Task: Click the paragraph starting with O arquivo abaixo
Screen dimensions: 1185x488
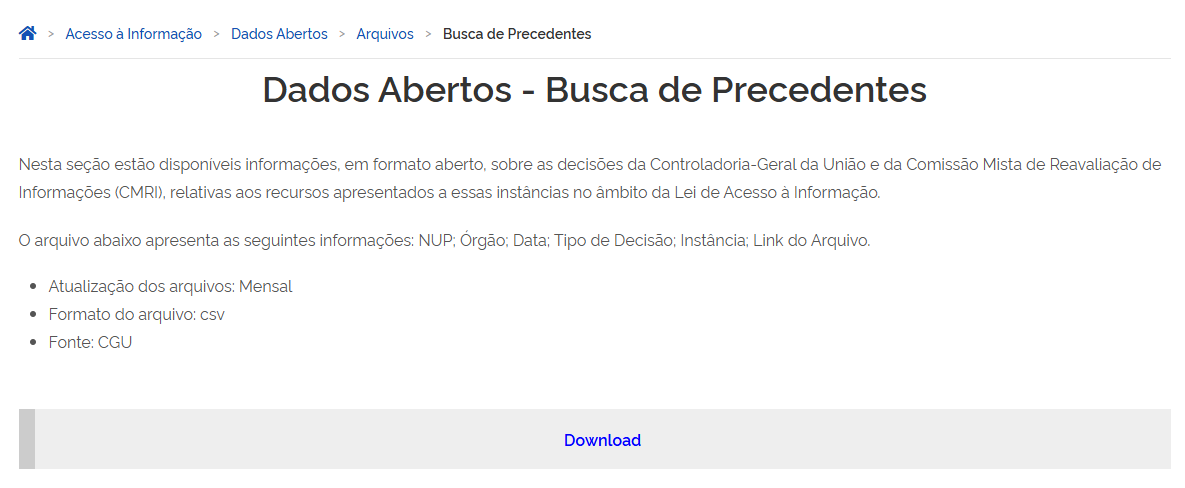Action: (445, 241)
